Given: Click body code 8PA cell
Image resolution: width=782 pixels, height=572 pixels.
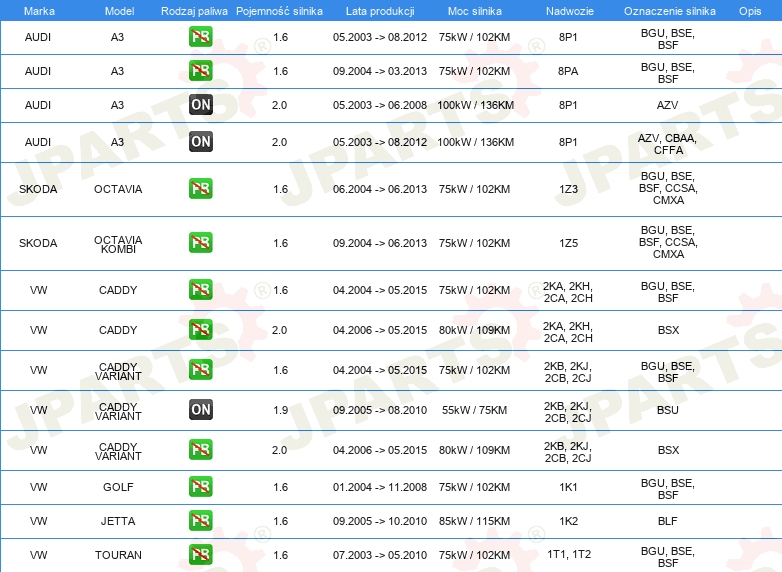Looking at the screenshot, I should (x=568, y=71).
